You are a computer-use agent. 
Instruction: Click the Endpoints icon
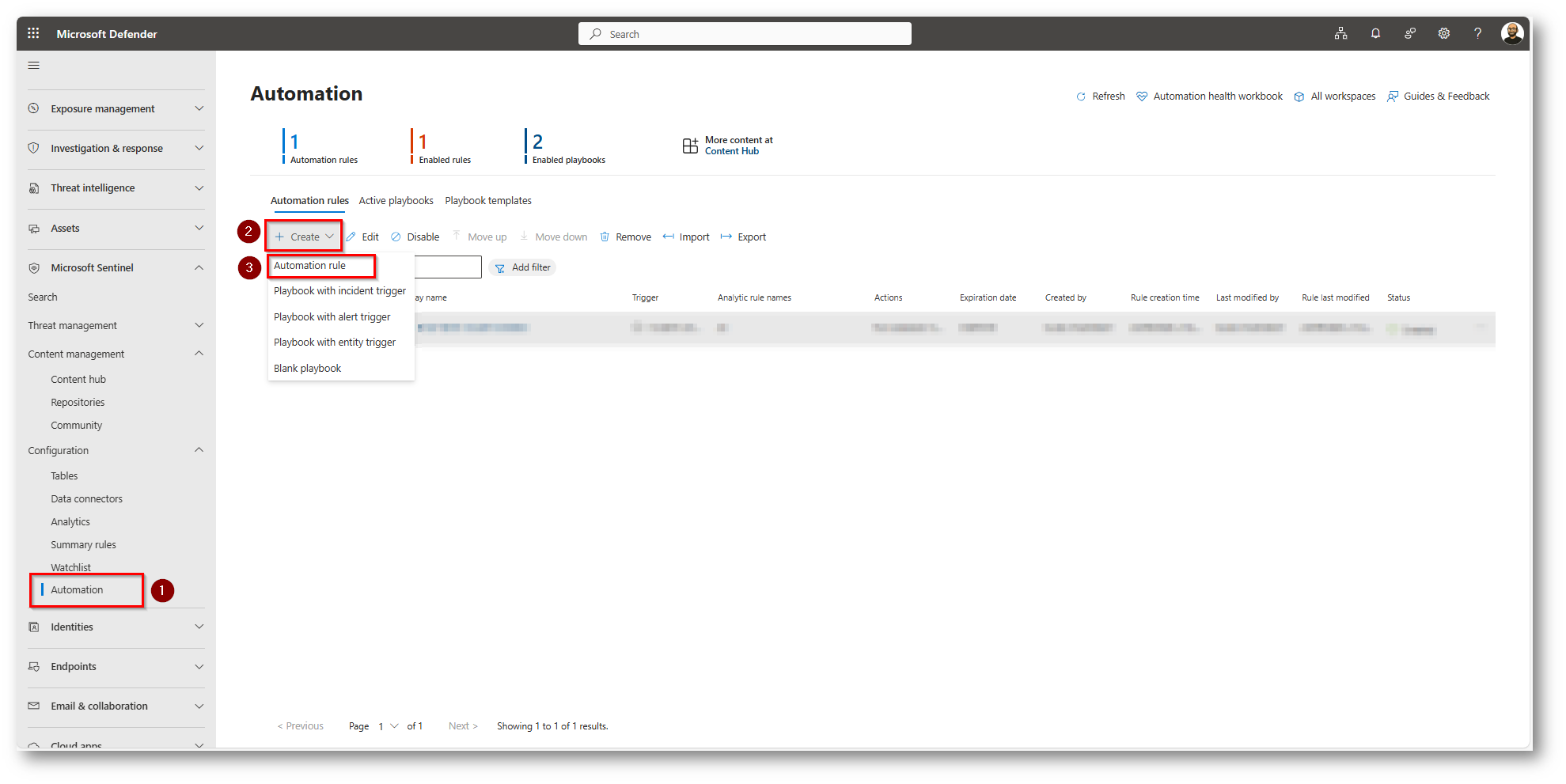34,667
